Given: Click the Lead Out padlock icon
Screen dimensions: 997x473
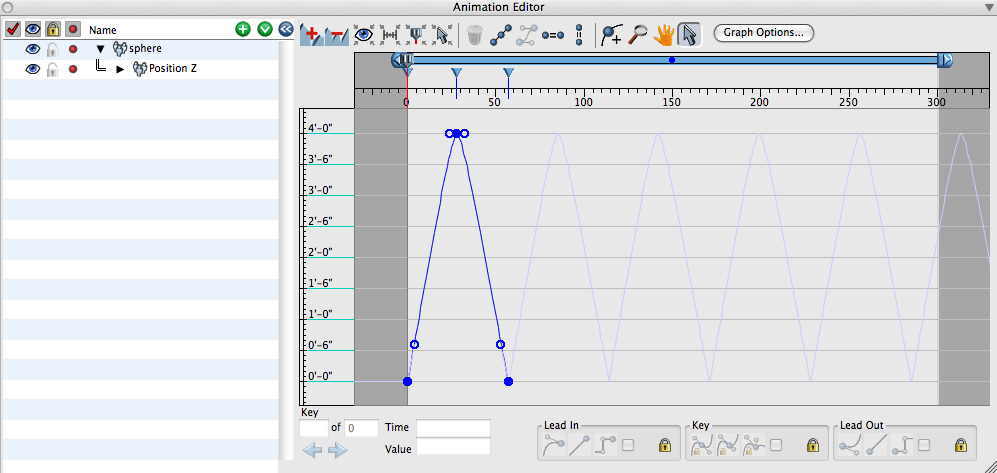Looking at the screenshot, I should click(961, 445).
